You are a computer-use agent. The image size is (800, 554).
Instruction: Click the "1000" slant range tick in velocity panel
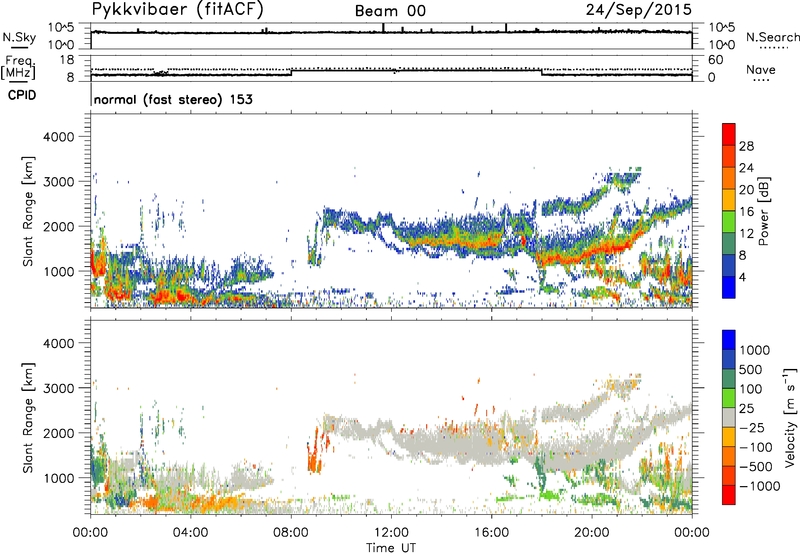coord(58,478)
